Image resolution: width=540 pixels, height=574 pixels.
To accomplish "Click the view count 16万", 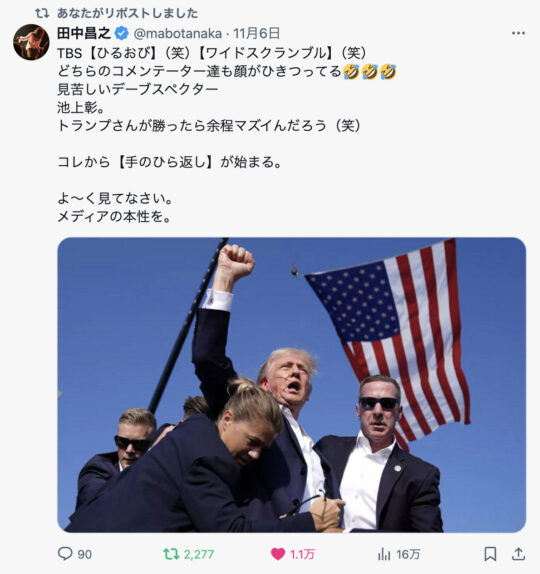I will point(408,554).
